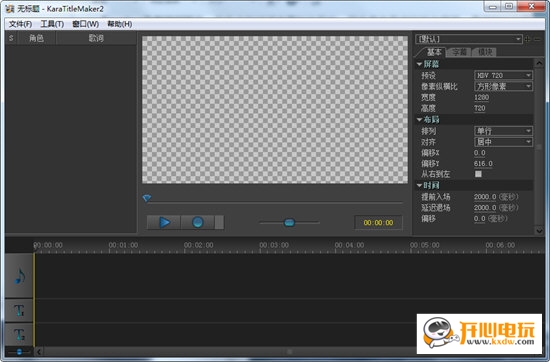The height and width of the screenshot is (362, 550).
Task: Click the narrow button right of Record
Action: 219,222
